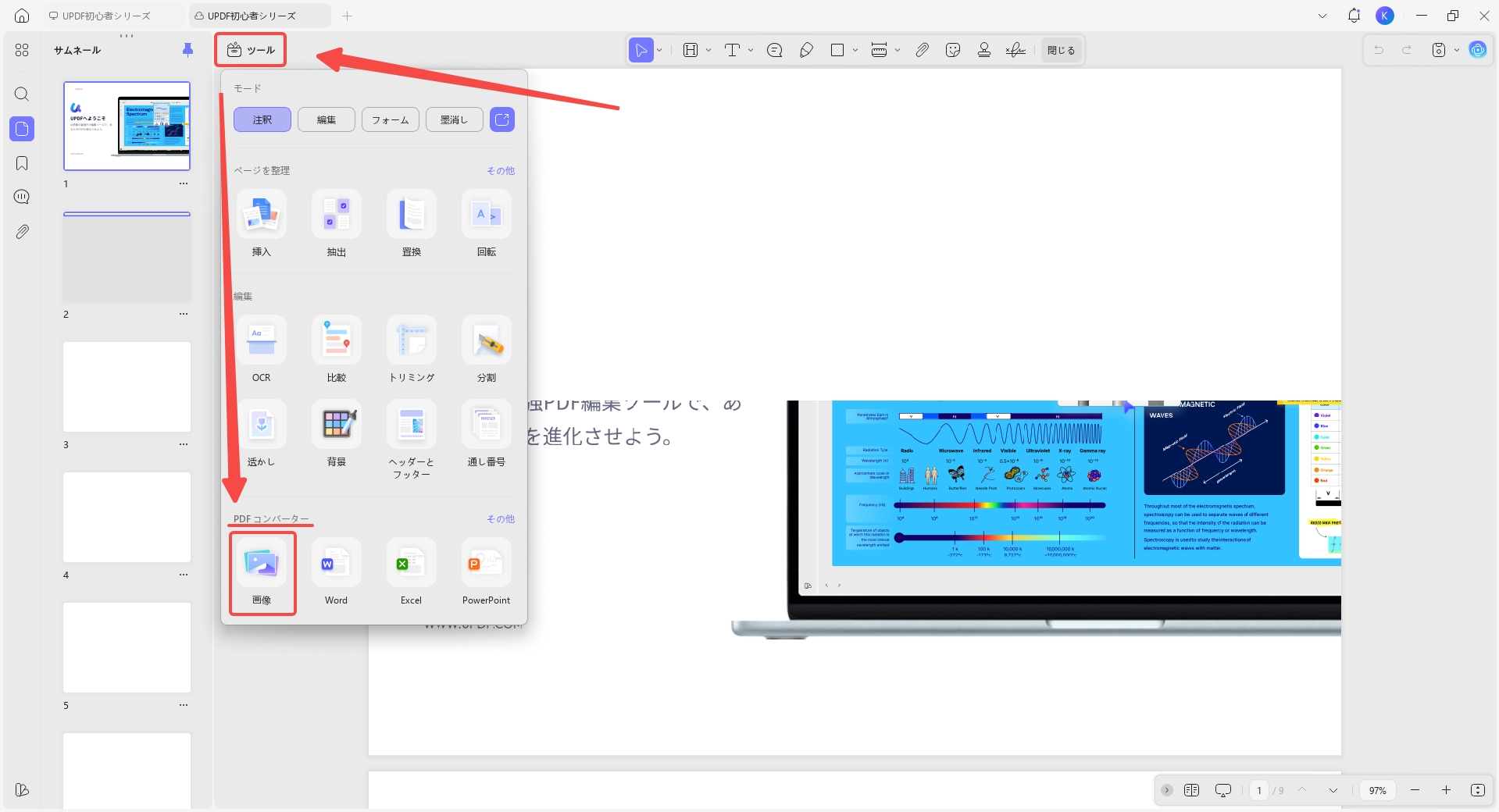Expand the save options dropdown arrow
The image size is (1499, 812).
(x=1457, y=50)
